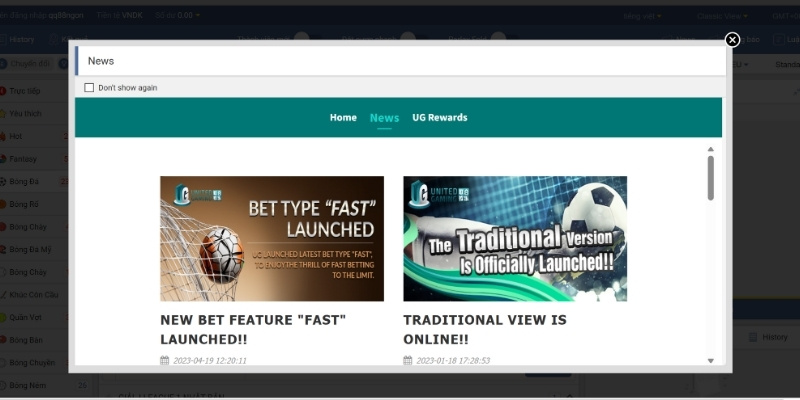Click Standard view option beside the EU dropdown
This screenshot has height=400, width=800.
(x=787, y=65)
